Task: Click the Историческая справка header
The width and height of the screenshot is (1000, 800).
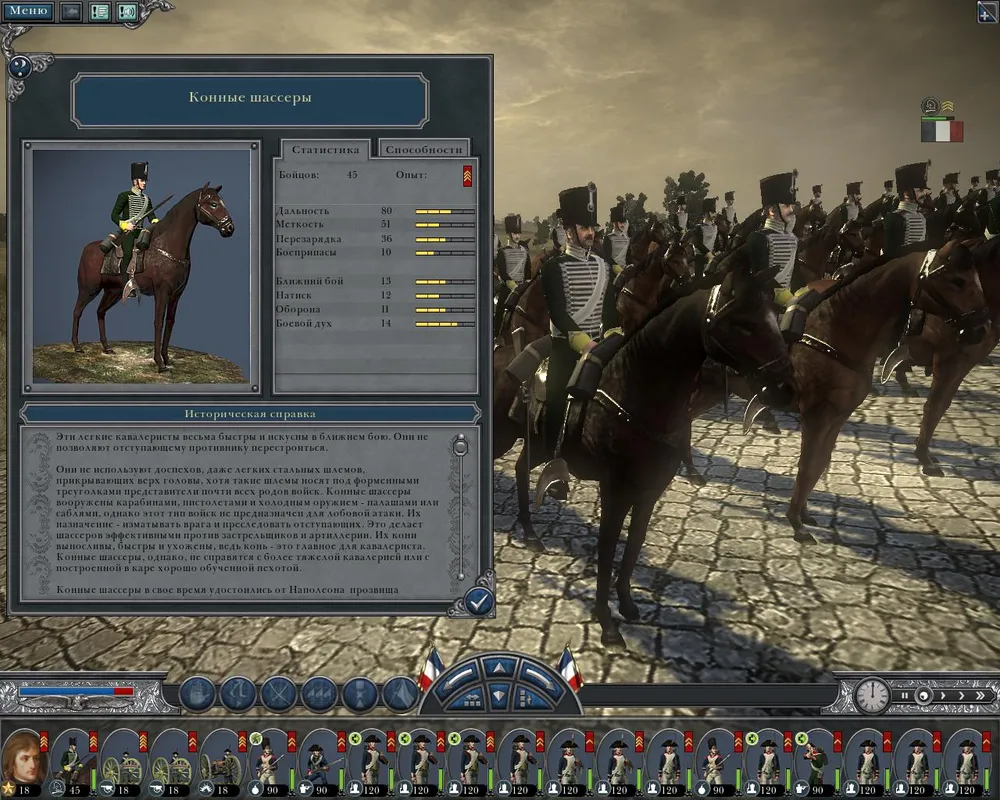Action: click(x=250, y=414)
